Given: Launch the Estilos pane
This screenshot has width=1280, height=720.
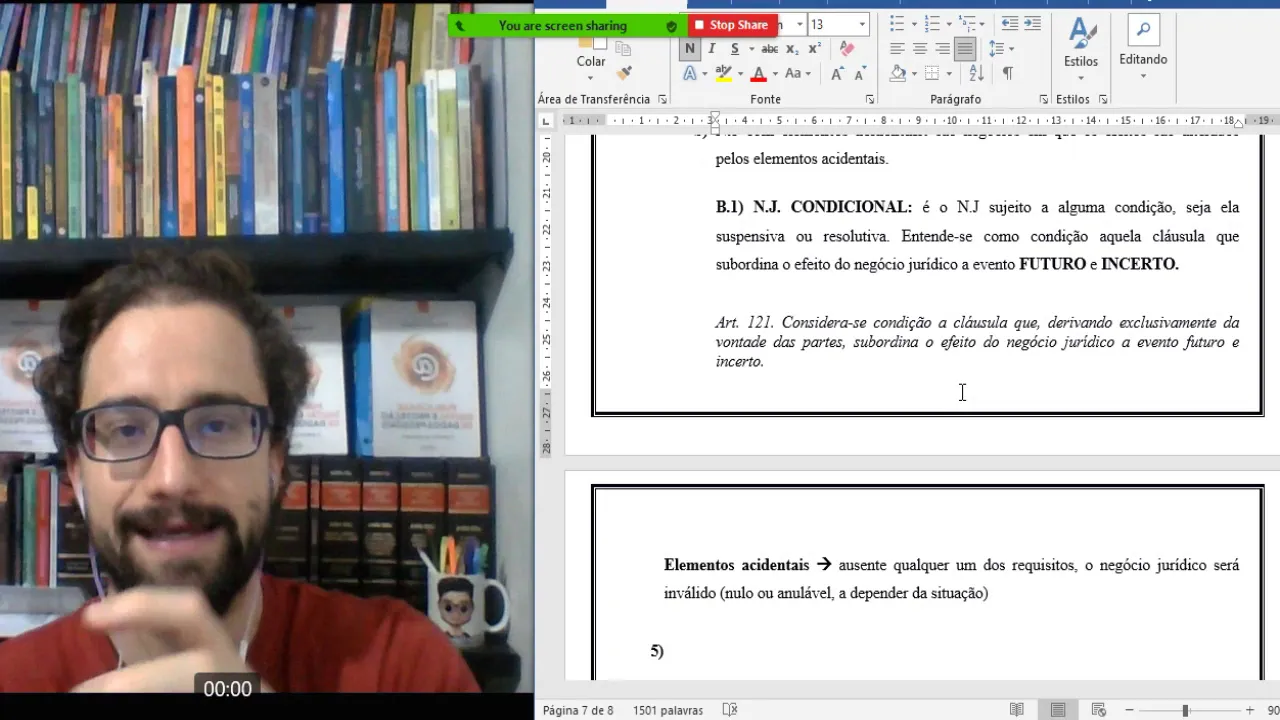Looking at the screenshot, I should pos(1103,100).
